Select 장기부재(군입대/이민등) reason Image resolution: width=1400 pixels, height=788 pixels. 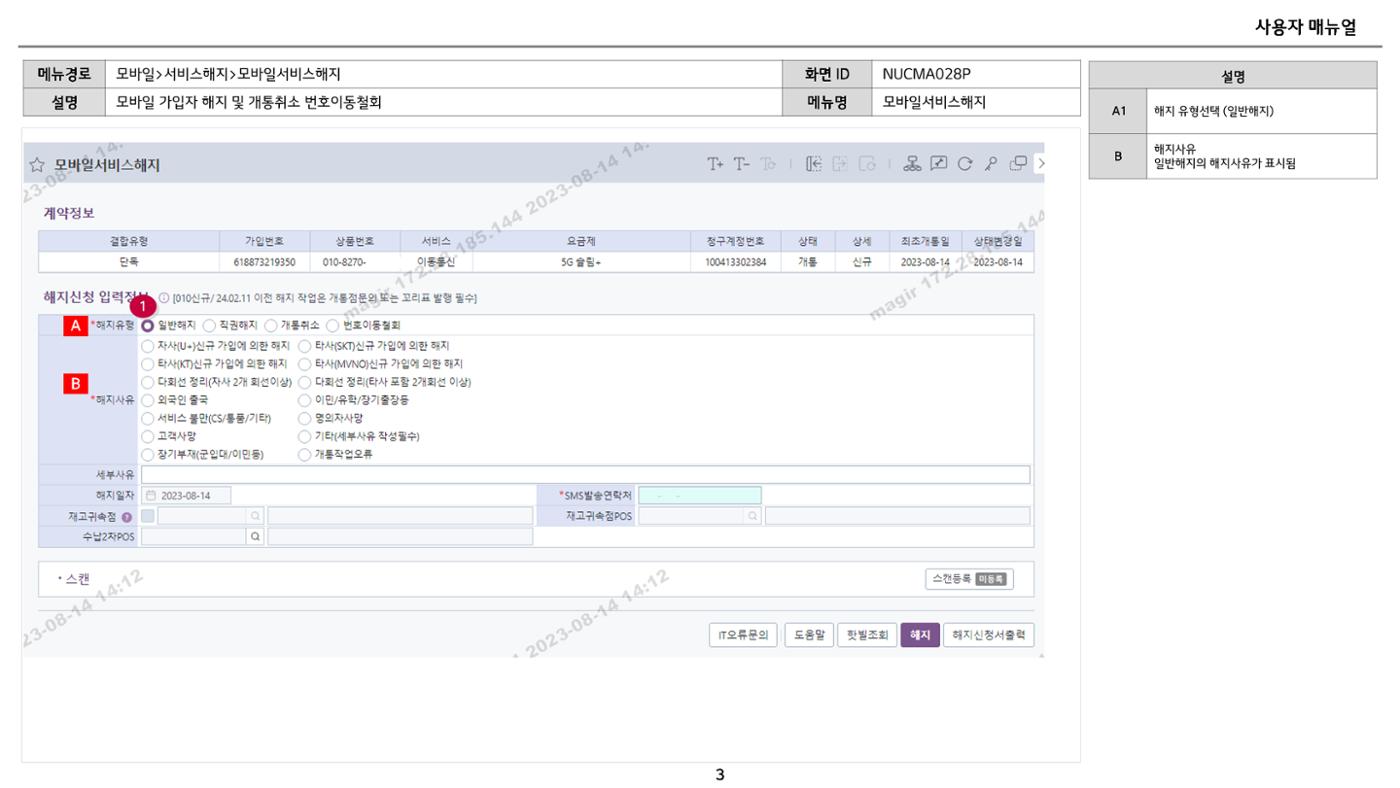148,454
